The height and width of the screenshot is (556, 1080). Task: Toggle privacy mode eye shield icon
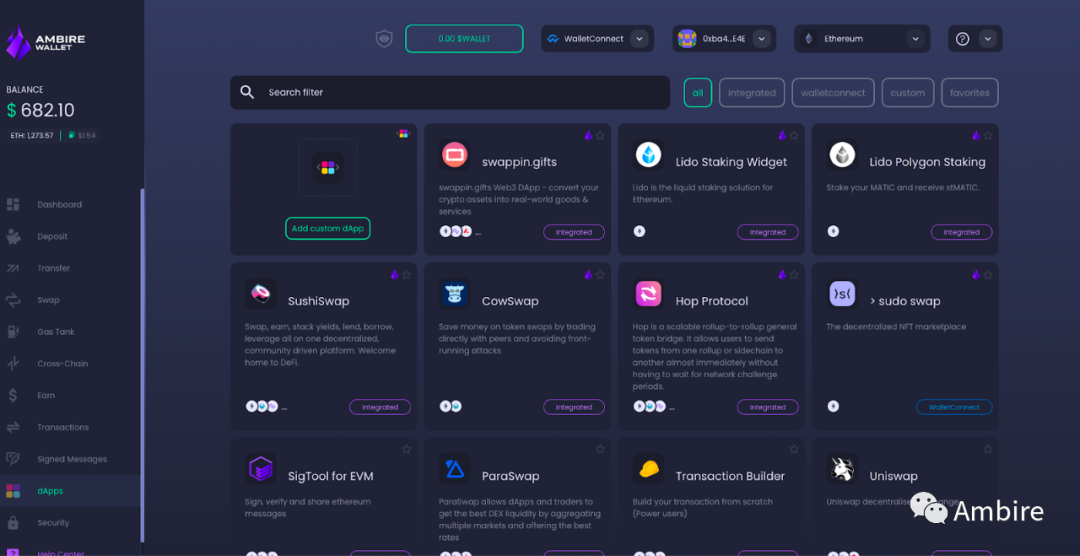click(384, 39)
